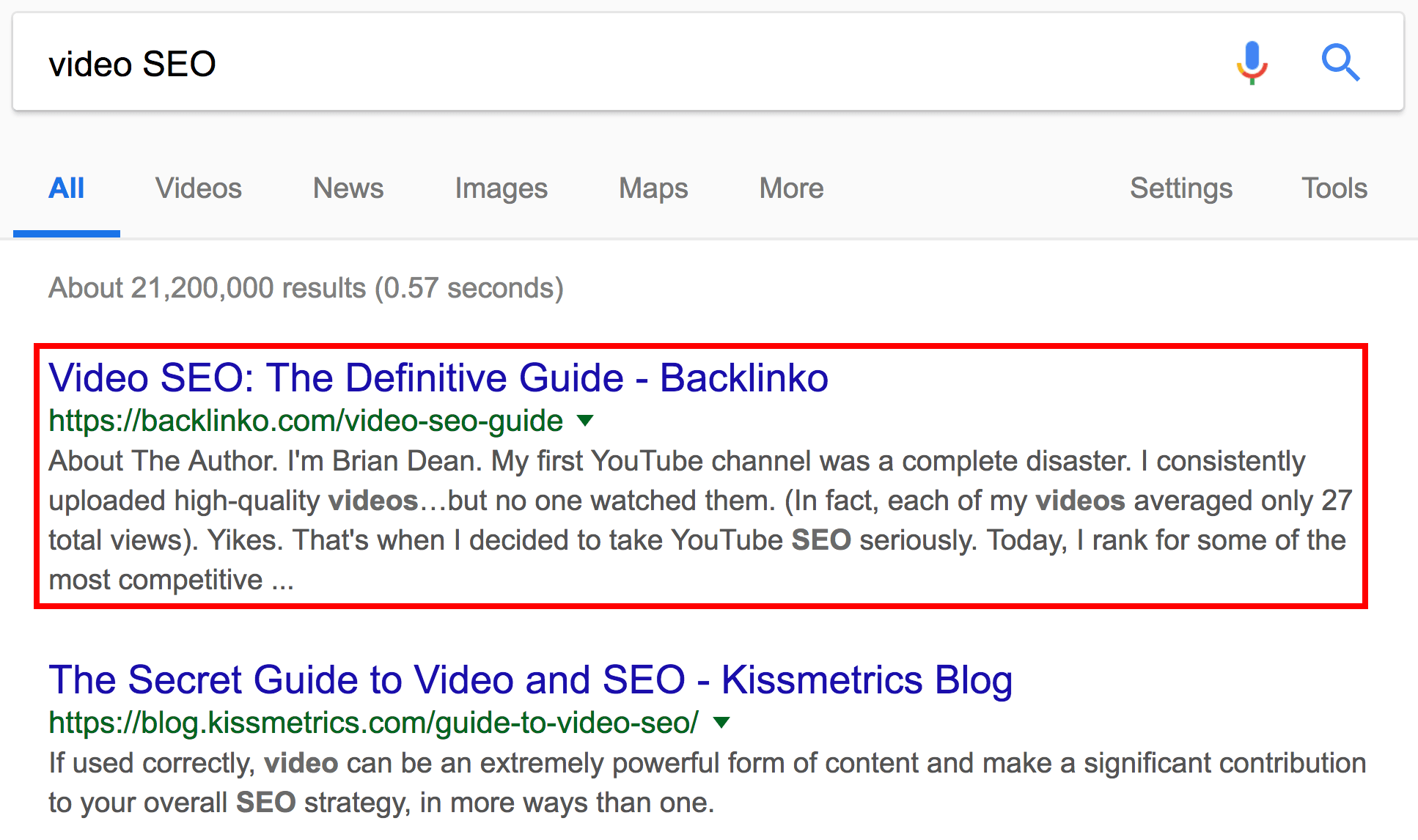Open search Settings
The height and width of the screenshot is (840, 1418).
(x=1181, y=188)
